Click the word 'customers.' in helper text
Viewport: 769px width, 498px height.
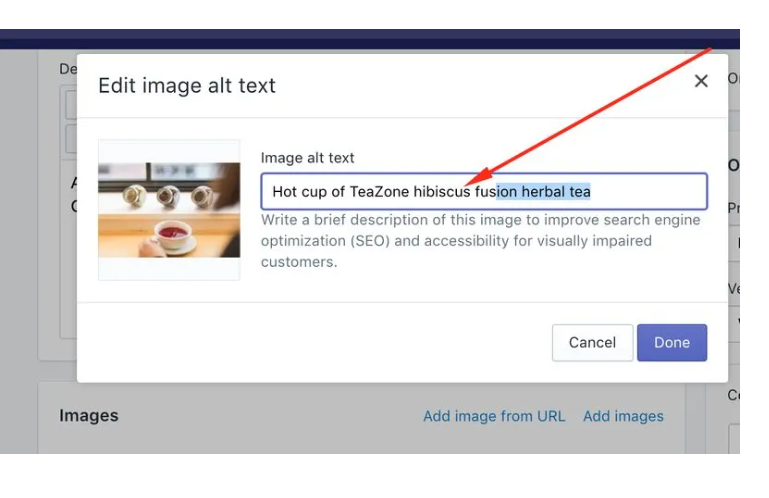coord(299,262)
